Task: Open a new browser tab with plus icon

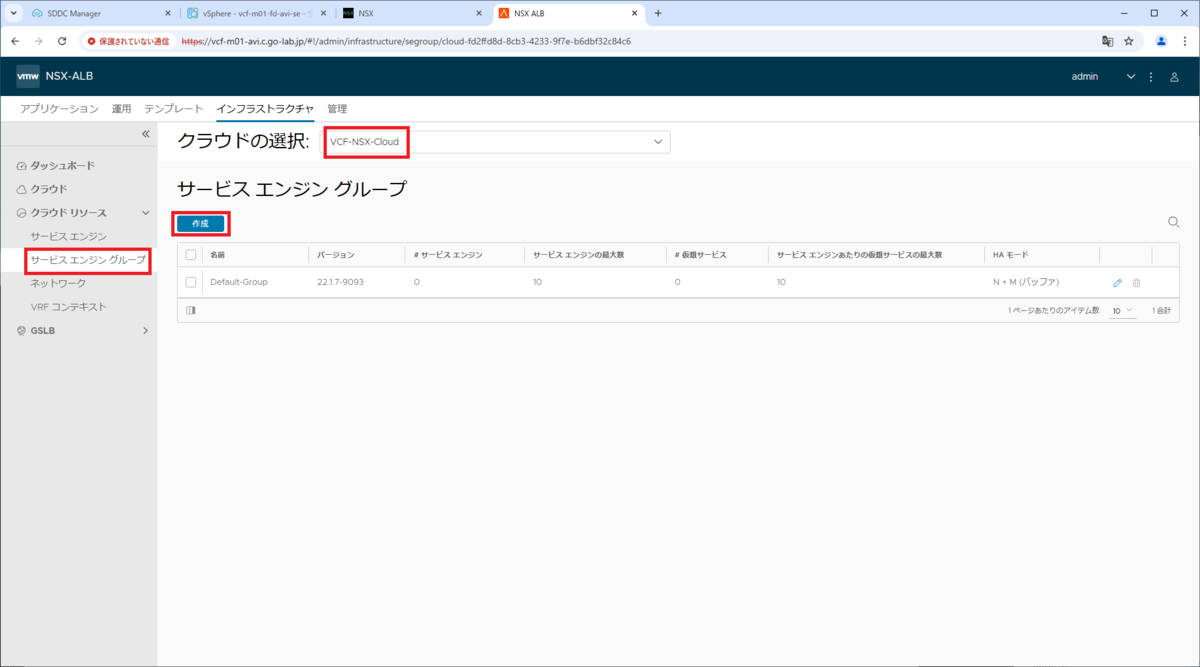Action: coord(658,13)
